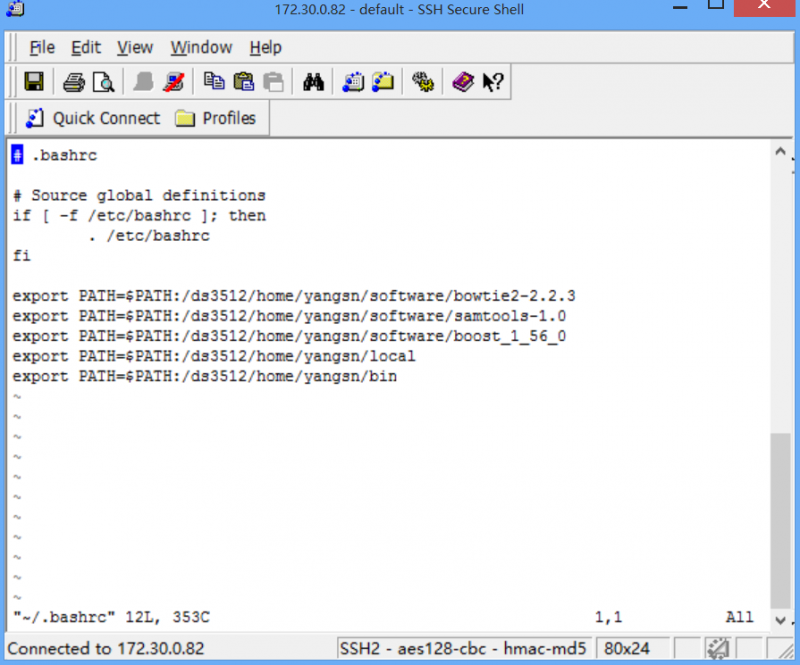Click the Quick Connect label
The image size is (800, 665).
[x=106, y=118]
